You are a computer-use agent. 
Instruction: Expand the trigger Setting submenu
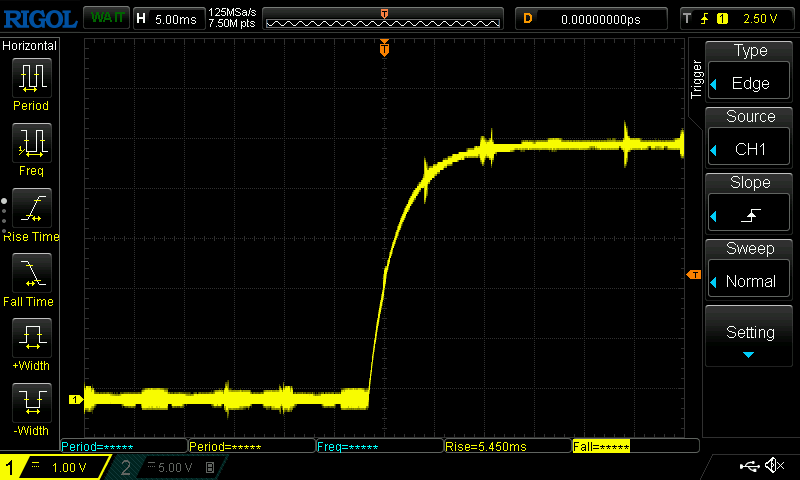tap(750, 338)
